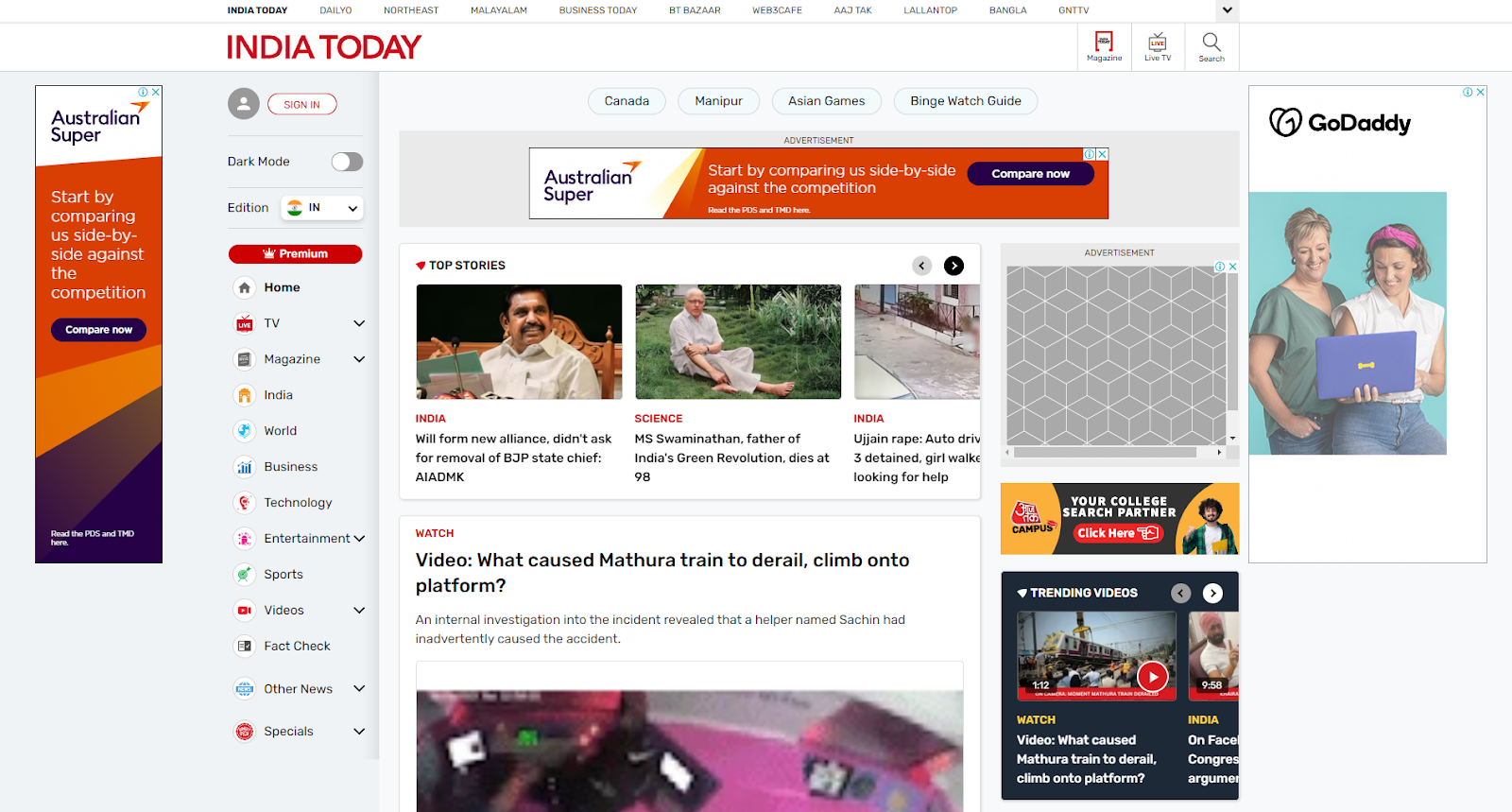This screenshot has height=812, width=1512.
Task: Expand the top network sites dropdown arrow
Action: pos(1228,10)
